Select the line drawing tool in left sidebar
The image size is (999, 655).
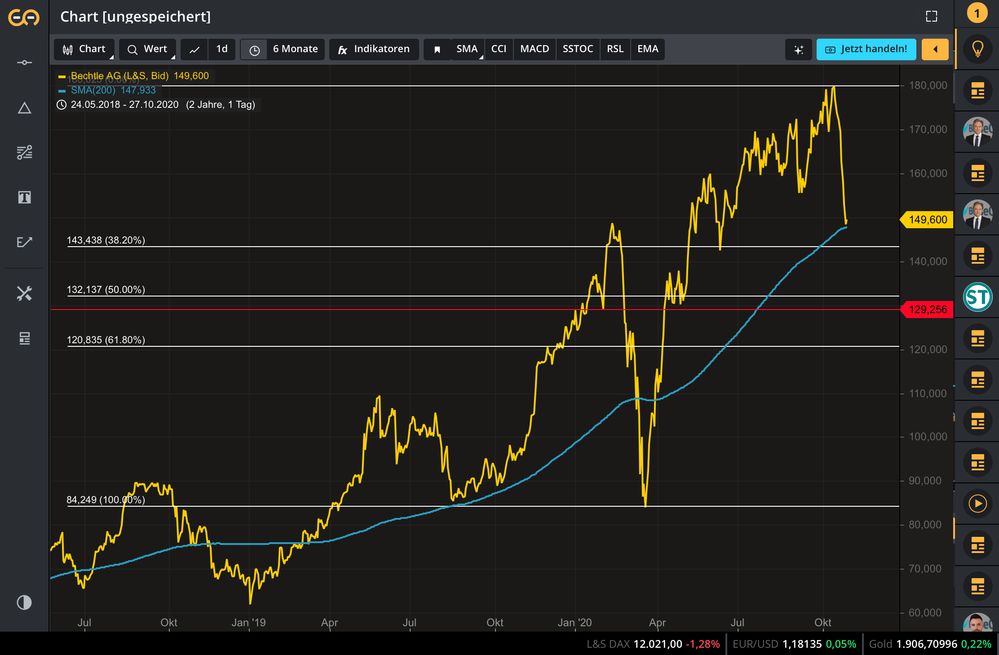click(24, 62)
